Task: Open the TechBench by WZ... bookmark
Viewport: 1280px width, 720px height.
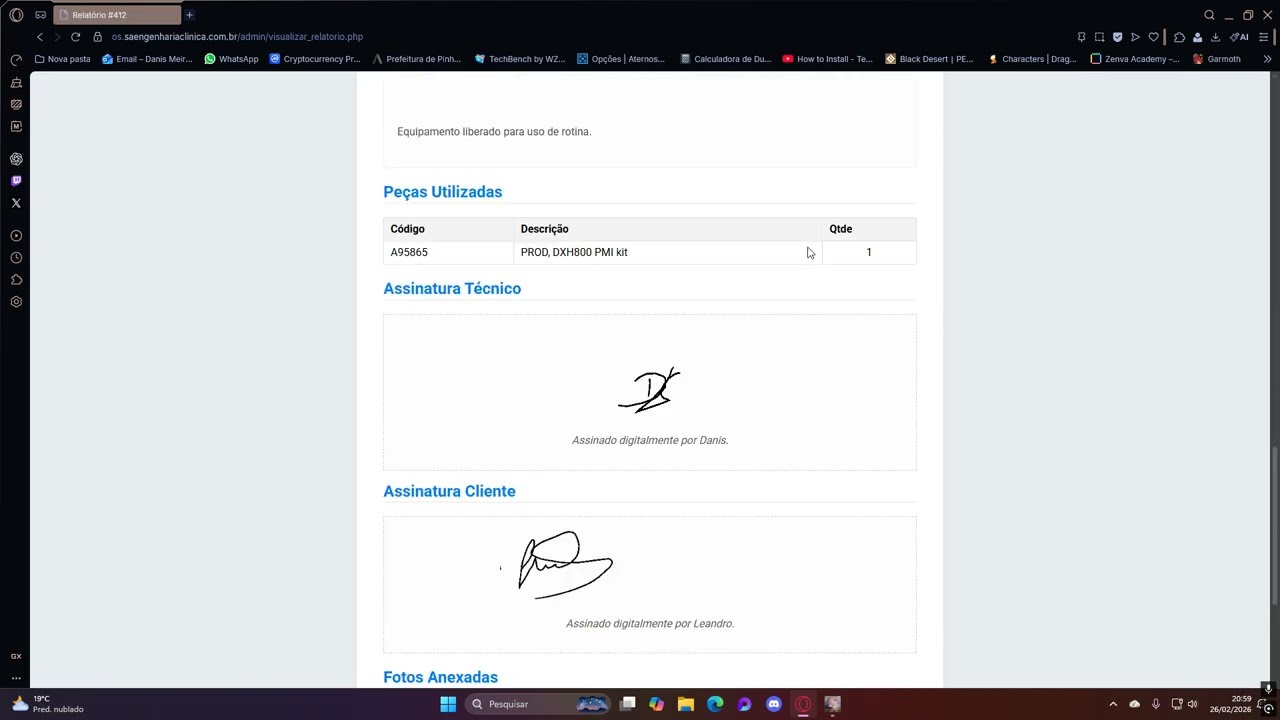Action: coord(520,59)
